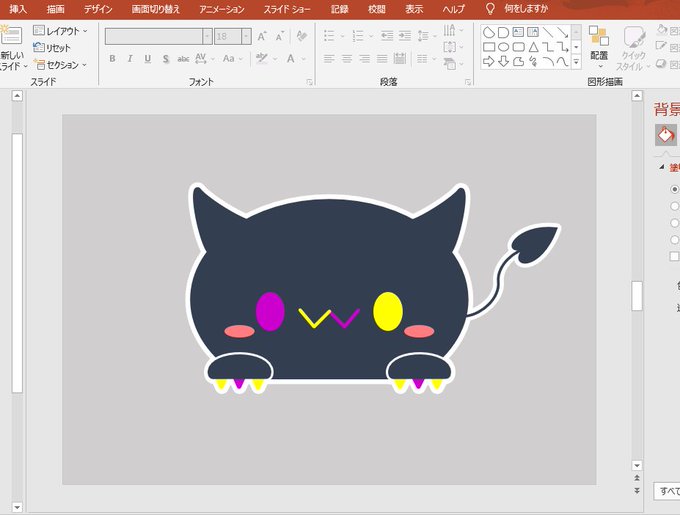
Task: Click the New Slide button
Action: (11, 47)
